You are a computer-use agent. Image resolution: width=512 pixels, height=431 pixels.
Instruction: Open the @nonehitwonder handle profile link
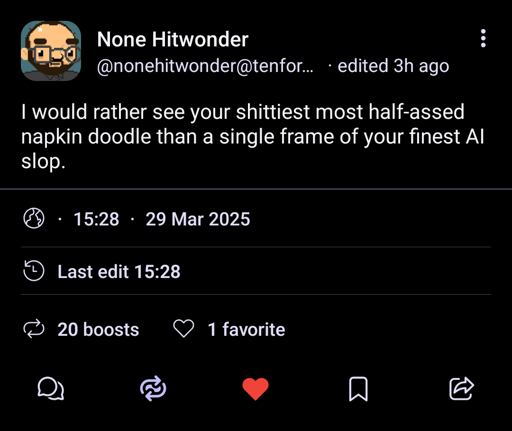point(205,66)
